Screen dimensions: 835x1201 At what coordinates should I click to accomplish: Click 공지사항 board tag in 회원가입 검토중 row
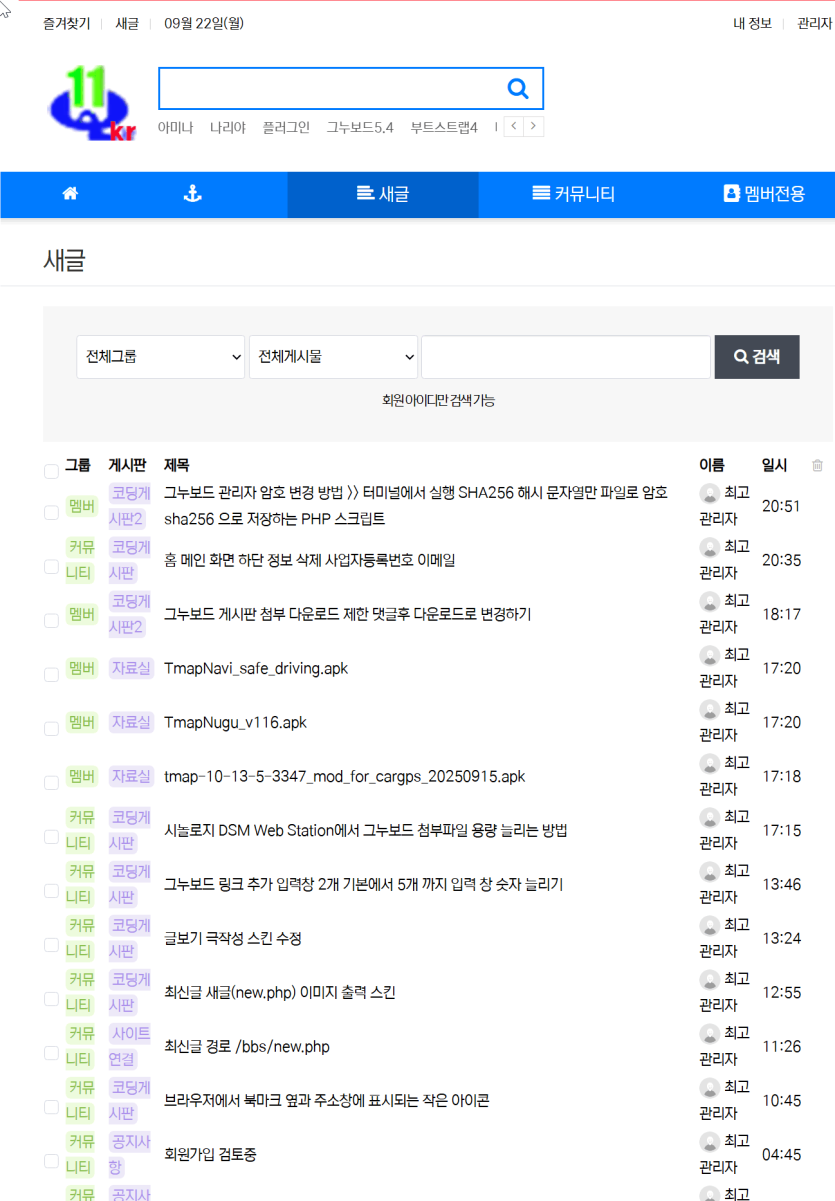131,1154
